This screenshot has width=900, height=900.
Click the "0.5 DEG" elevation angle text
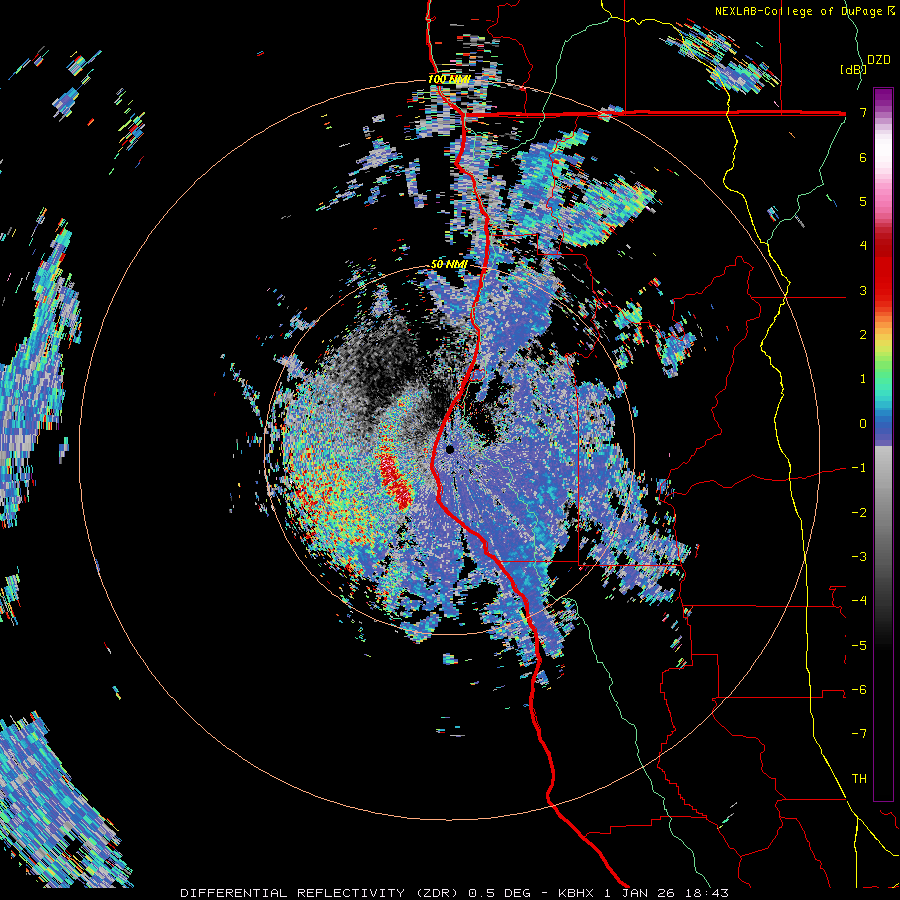[x=500, y=893]
